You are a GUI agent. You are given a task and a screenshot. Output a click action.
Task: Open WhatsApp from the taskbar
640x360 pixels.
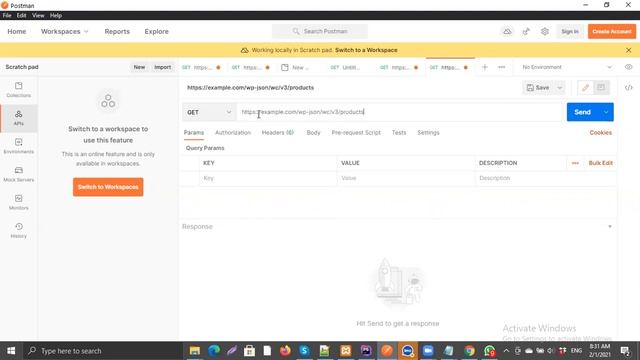coord(489,351)
